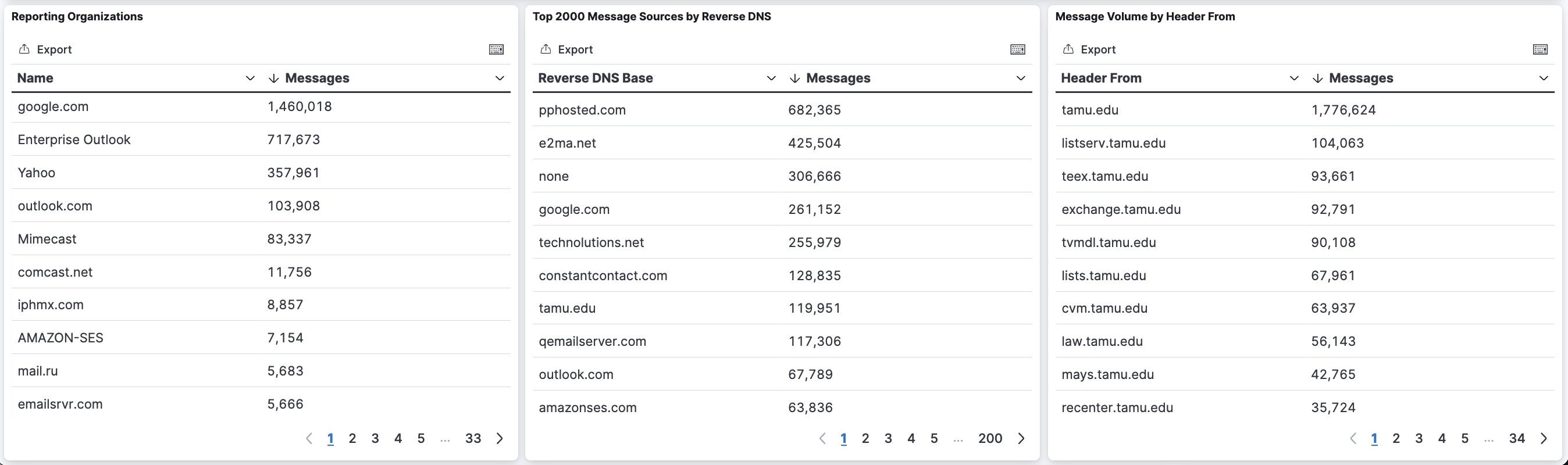This screenshot has width=1568, height=465.
Task: Click the AMAZON-SES cell
Action: coord(60,338)
